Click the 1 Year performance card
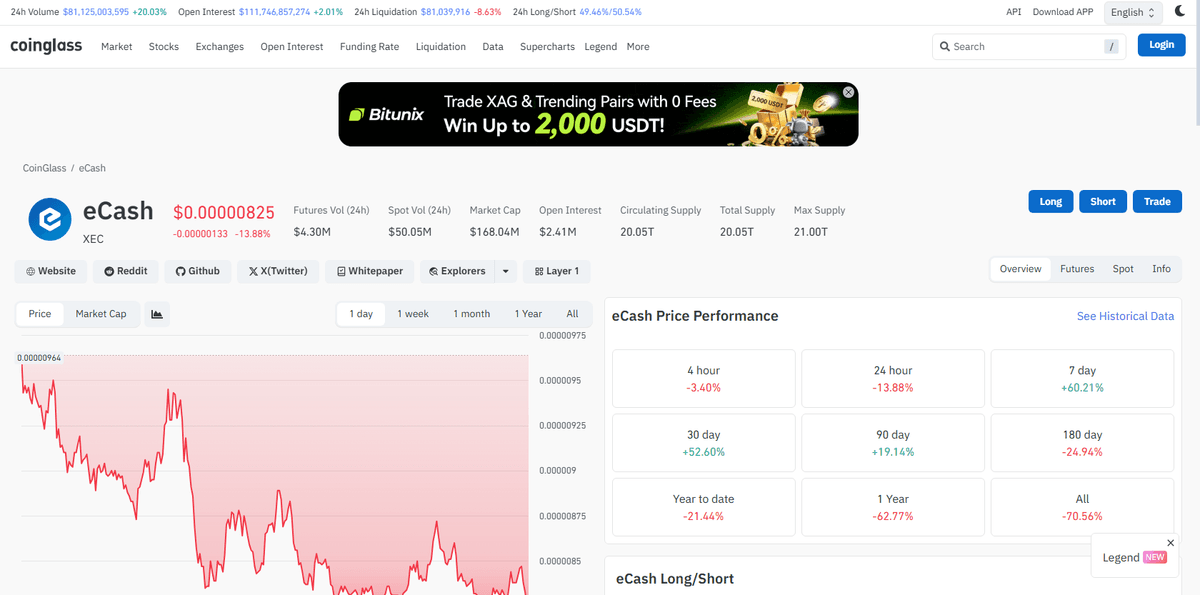 click(x=893, y=507)
